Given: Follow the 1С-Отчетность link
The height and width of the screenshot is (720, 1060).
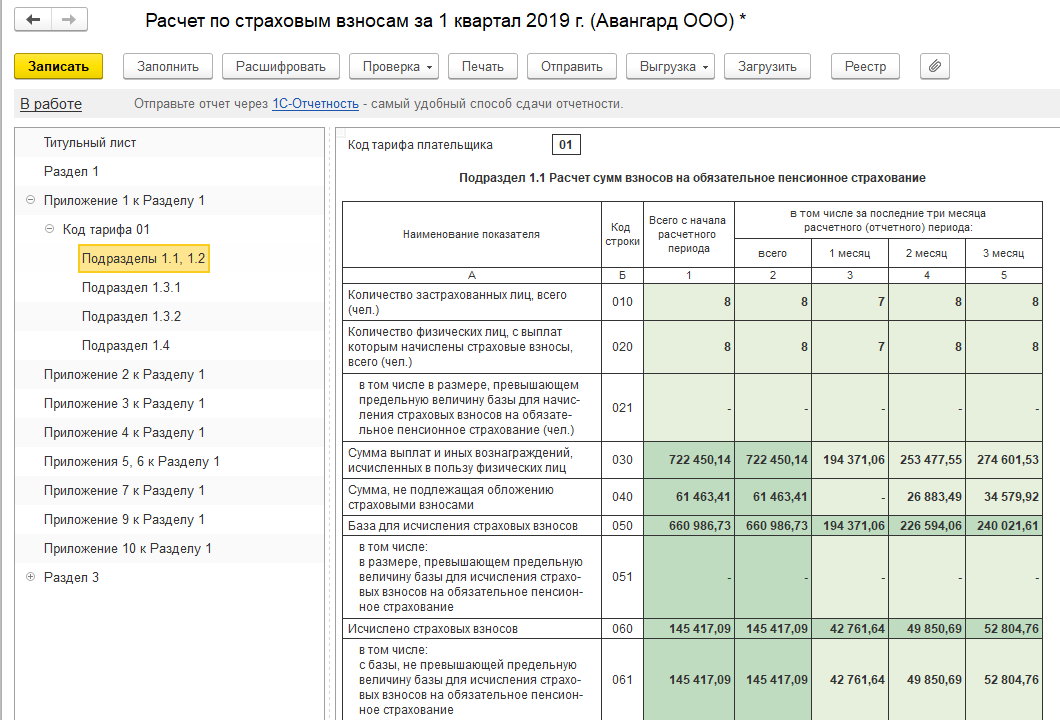Looking at the screenshot, I should [315, 104].
